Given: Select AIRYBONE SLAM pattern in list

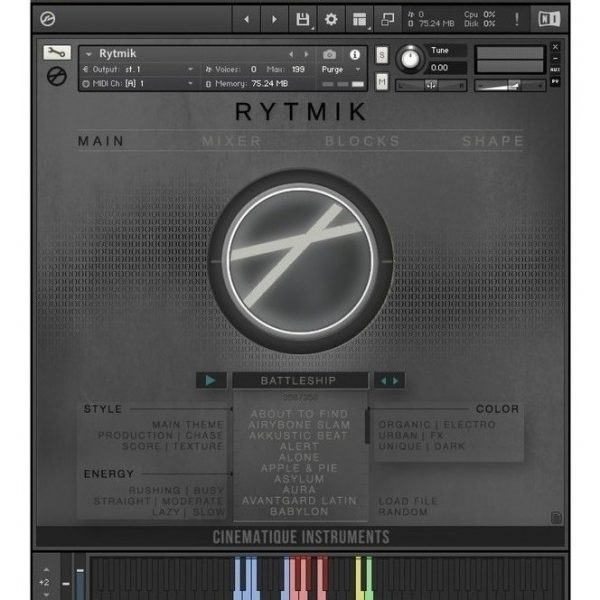Looking at the screenshot, I should pyautogui.click(x=299, y=425).
